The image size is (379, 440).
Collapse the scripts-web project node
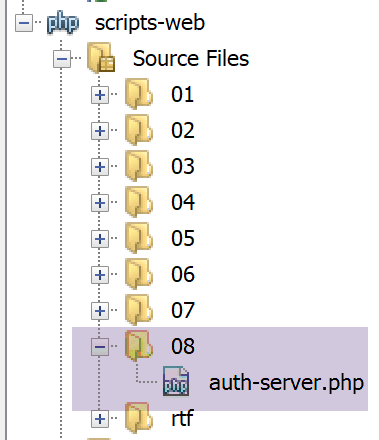click(24, 23)
